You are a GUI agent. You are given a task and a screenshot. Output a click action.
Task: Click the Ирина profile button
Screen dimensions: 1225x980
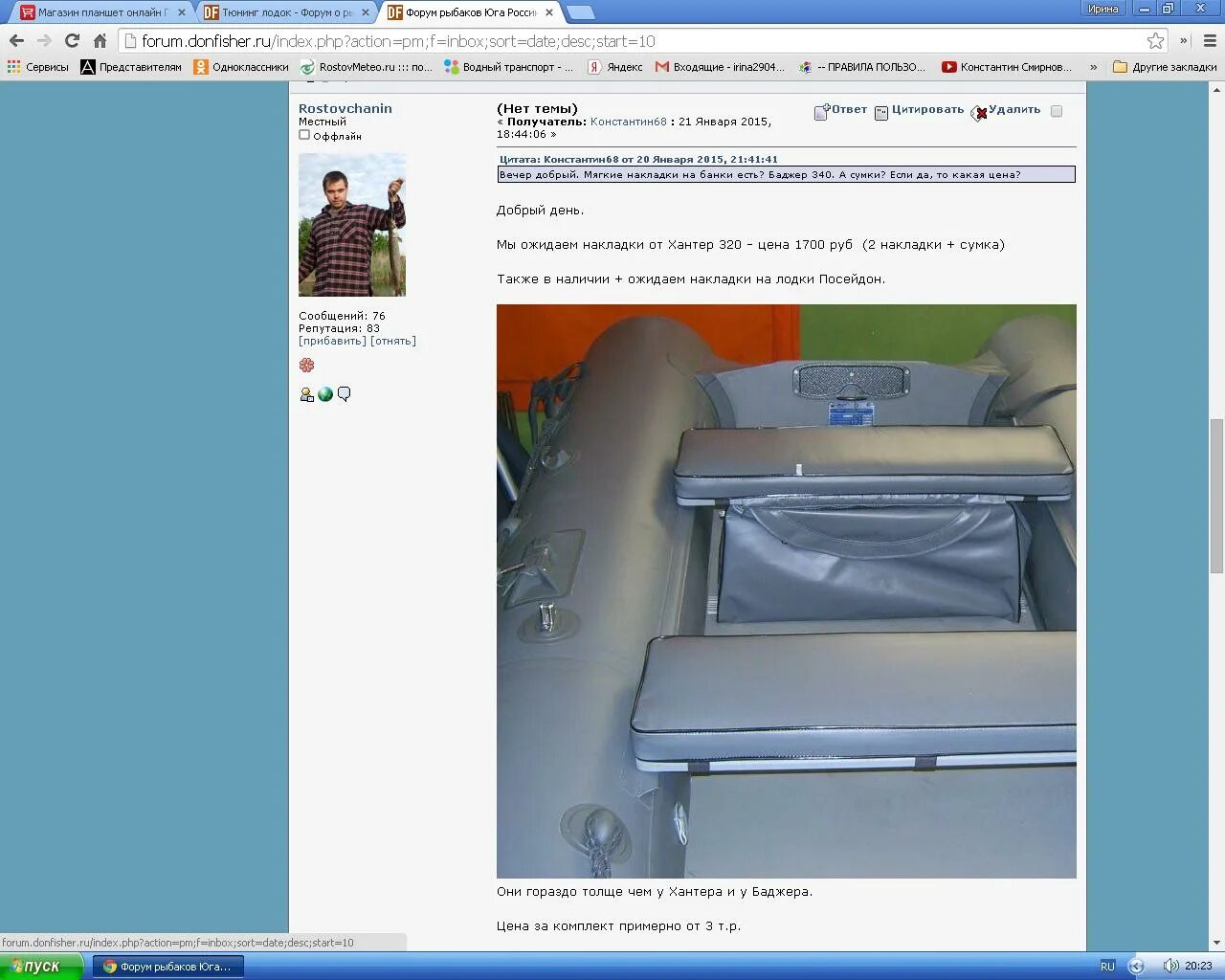click(1103, 9)
